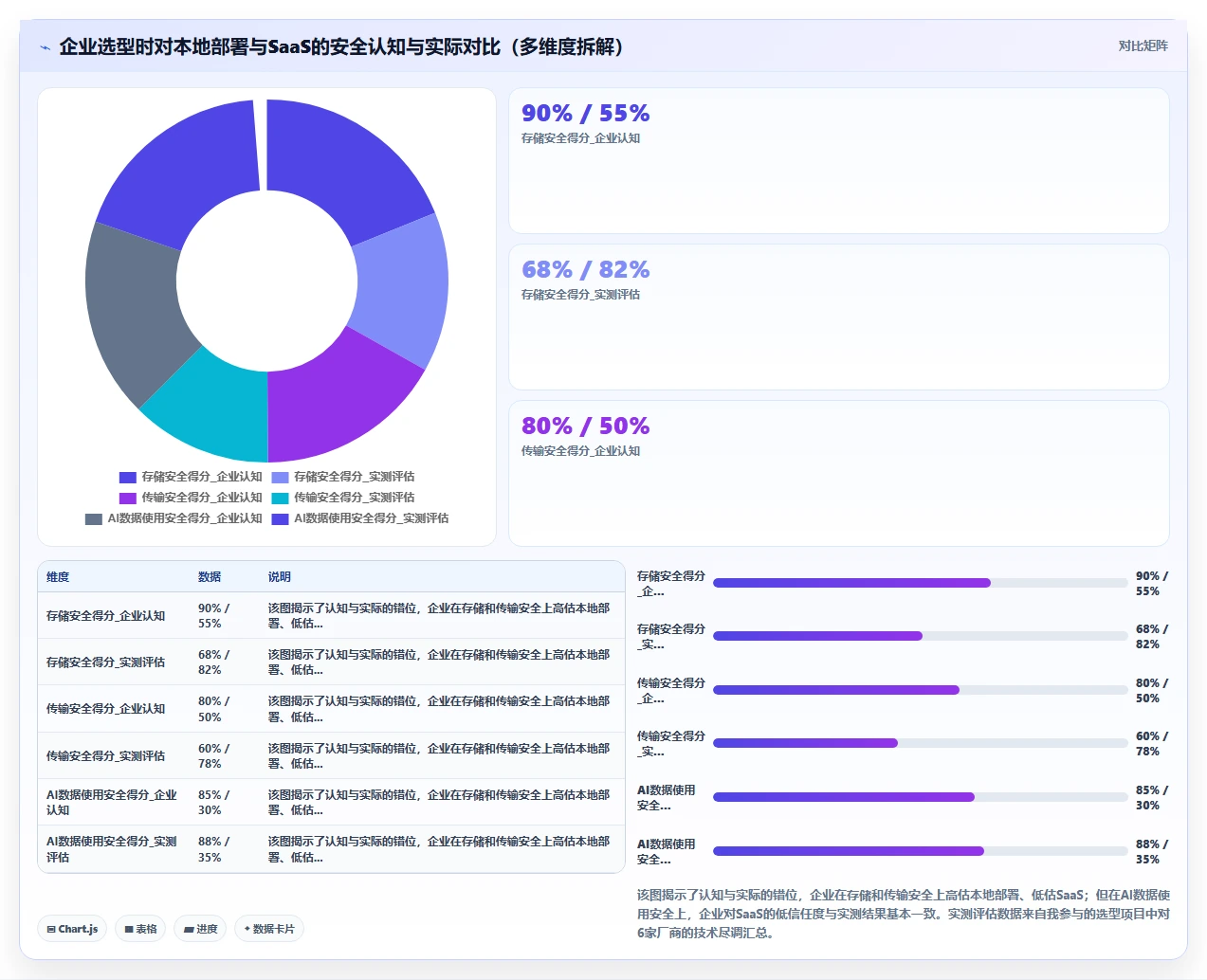
Task: Click the 数据卡片 tag chip
Action: click(x=269, y=929)
